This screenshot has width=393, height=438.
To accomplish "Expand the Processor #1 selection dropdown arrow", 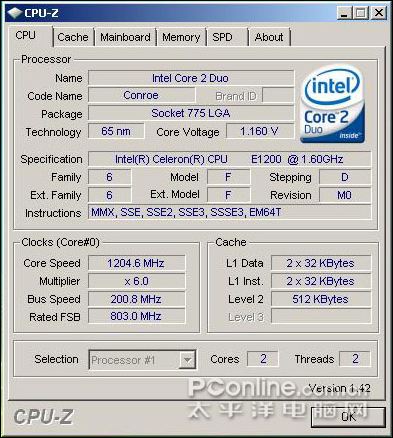I will coord(187,360).
